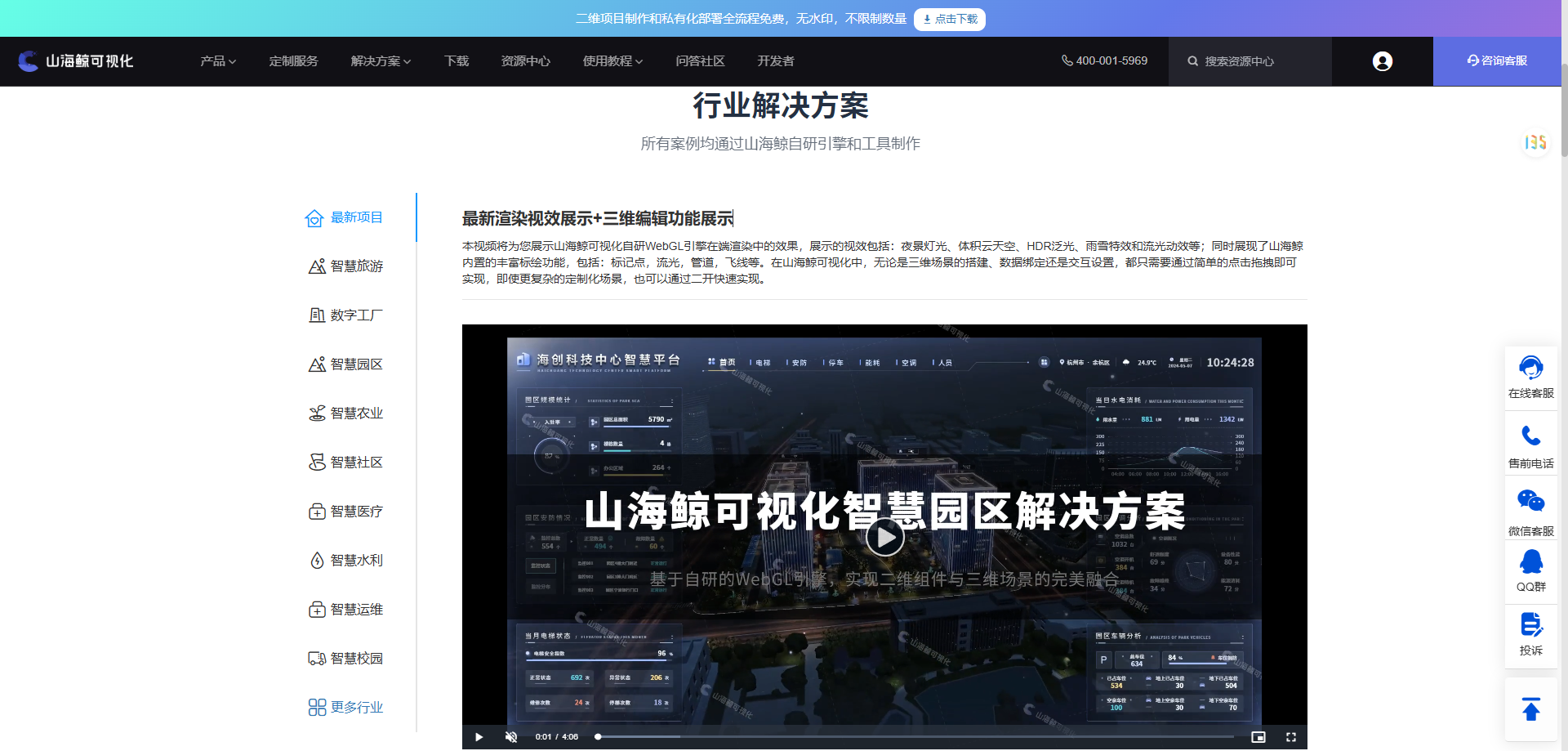Click the heading 最新渲染视效展示+三维编辑功能展示

[598, 218]
